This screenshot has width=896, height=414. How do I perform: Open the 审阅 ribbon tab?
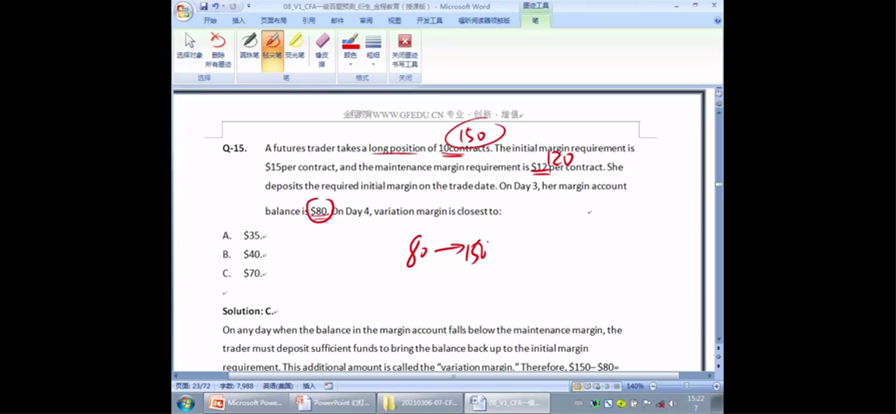click(366, 21)
